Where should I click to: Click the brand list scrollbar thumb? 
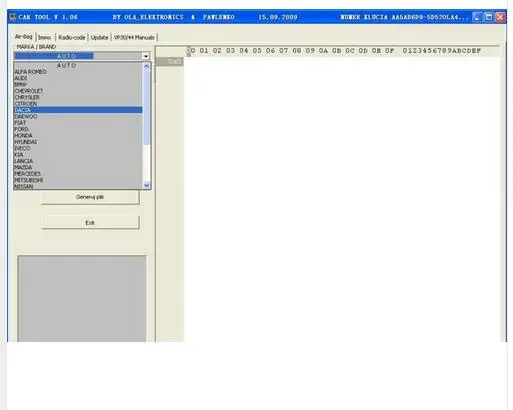point(146,107)
